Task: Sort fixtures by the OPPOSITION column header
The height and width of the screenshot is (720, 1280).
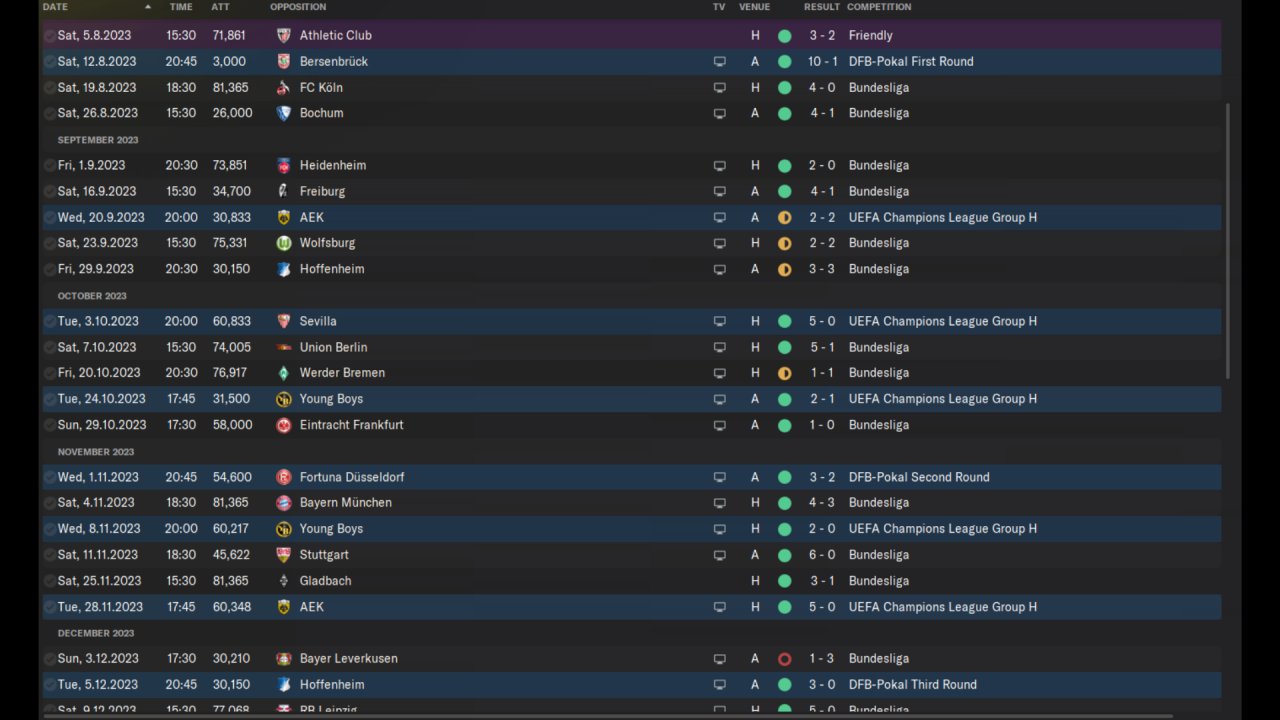Action: [x=297, y=7]
